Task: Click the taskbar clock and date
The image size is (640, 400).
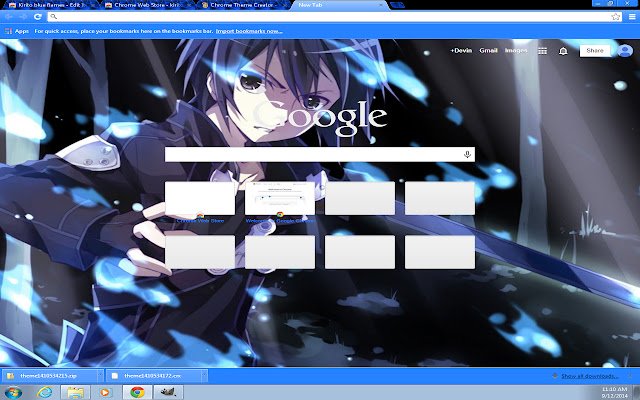Action: [615, 392]
